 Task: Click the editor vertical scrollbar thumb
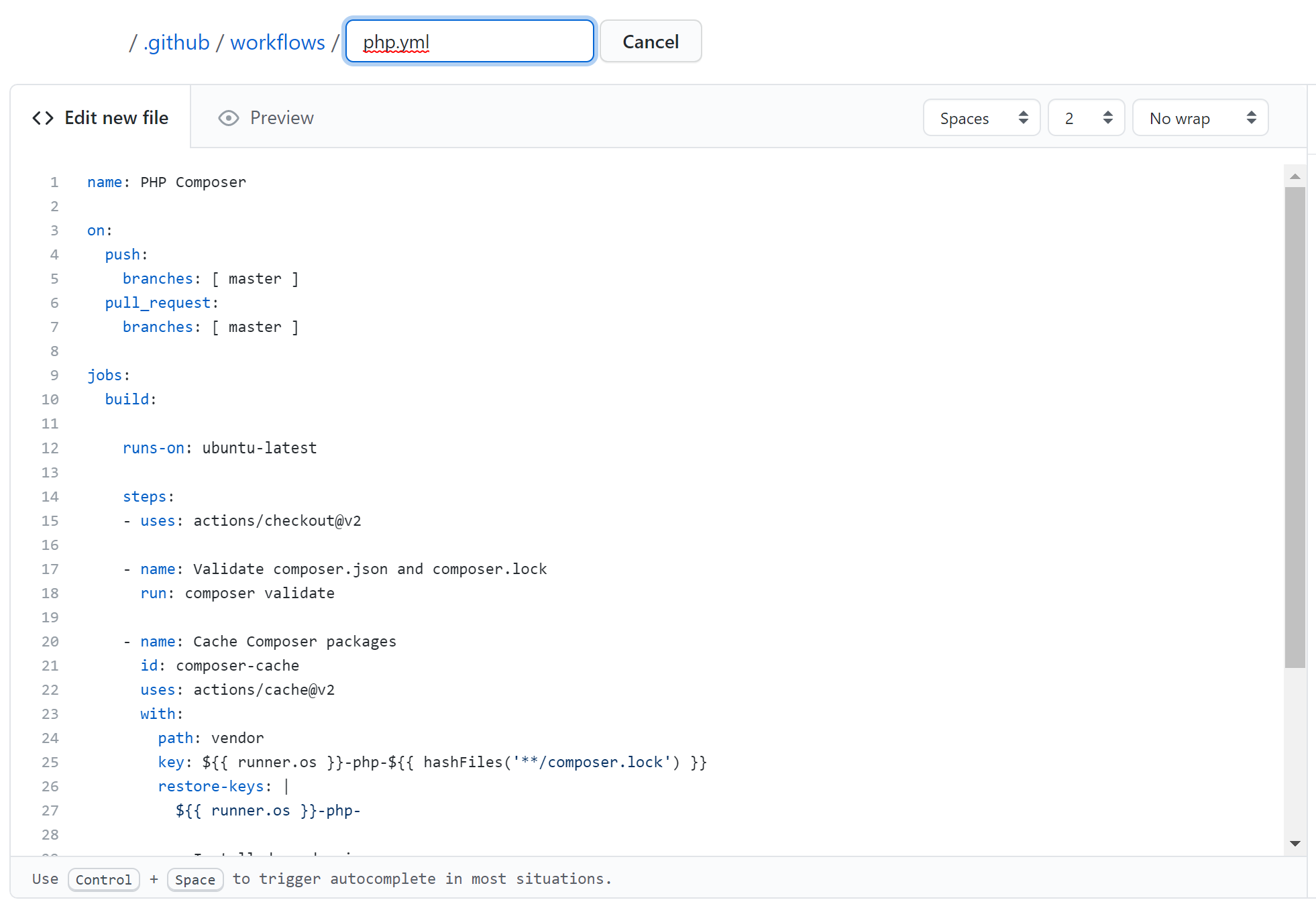[1295, 427]
